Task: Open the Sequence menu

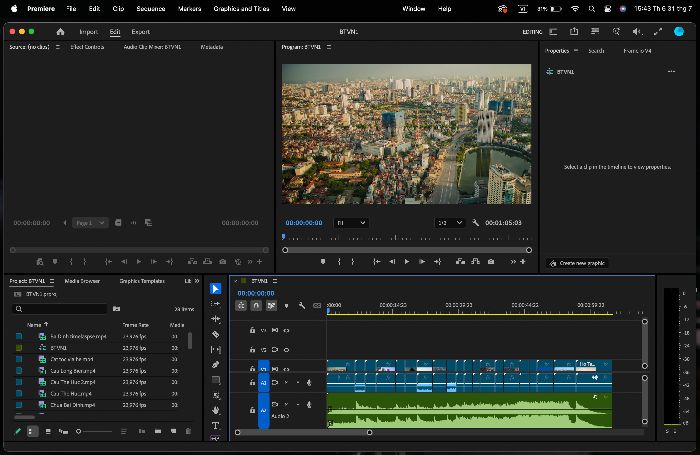Action: (151, 8)
